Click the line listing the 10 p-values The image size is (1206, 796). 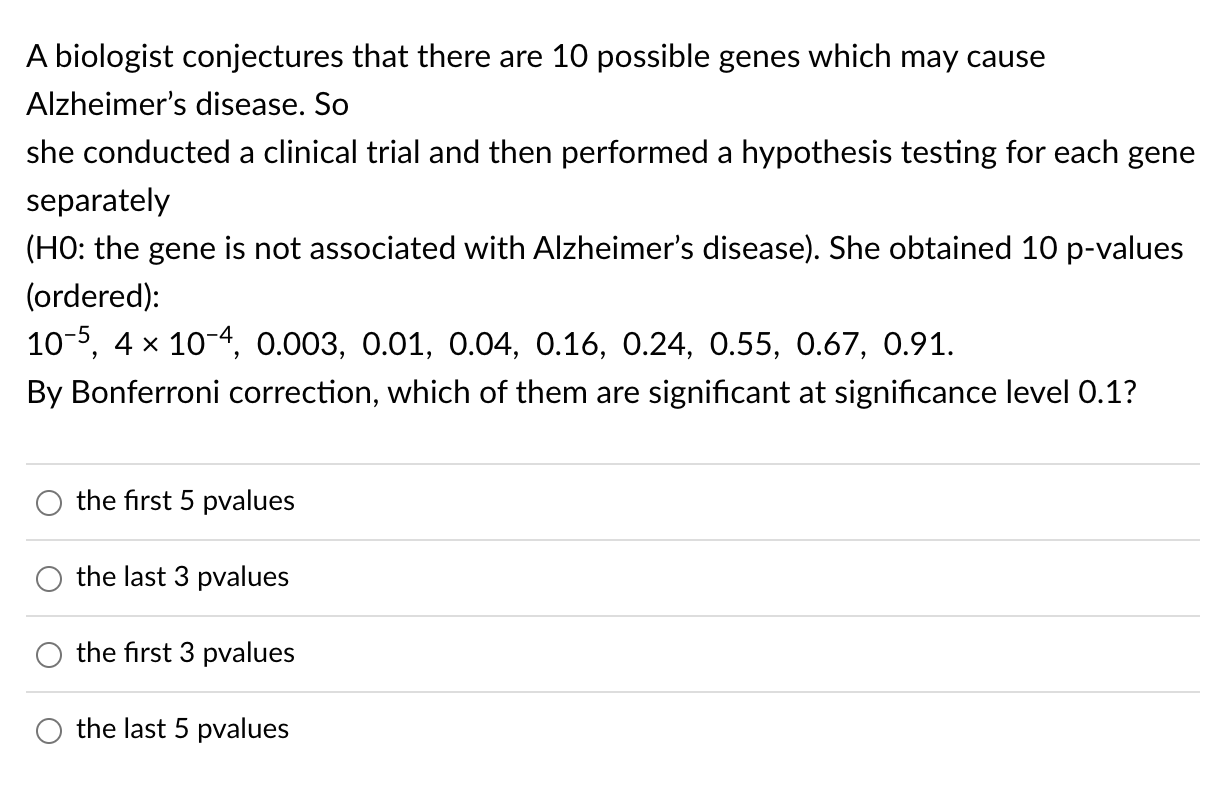click(488, 344)
